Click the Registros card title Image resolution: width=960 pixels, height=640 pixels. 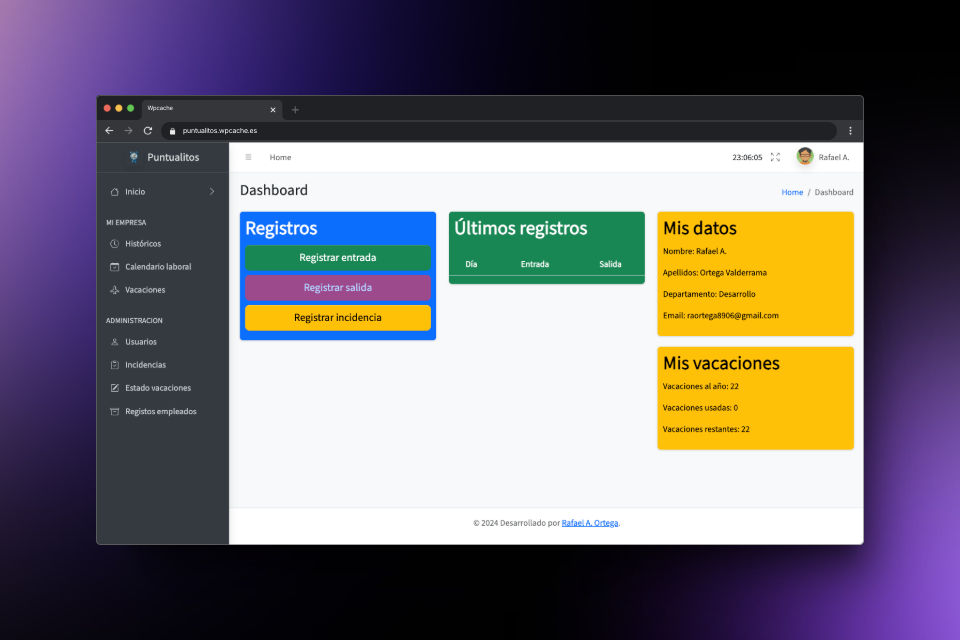click(281, 228)
